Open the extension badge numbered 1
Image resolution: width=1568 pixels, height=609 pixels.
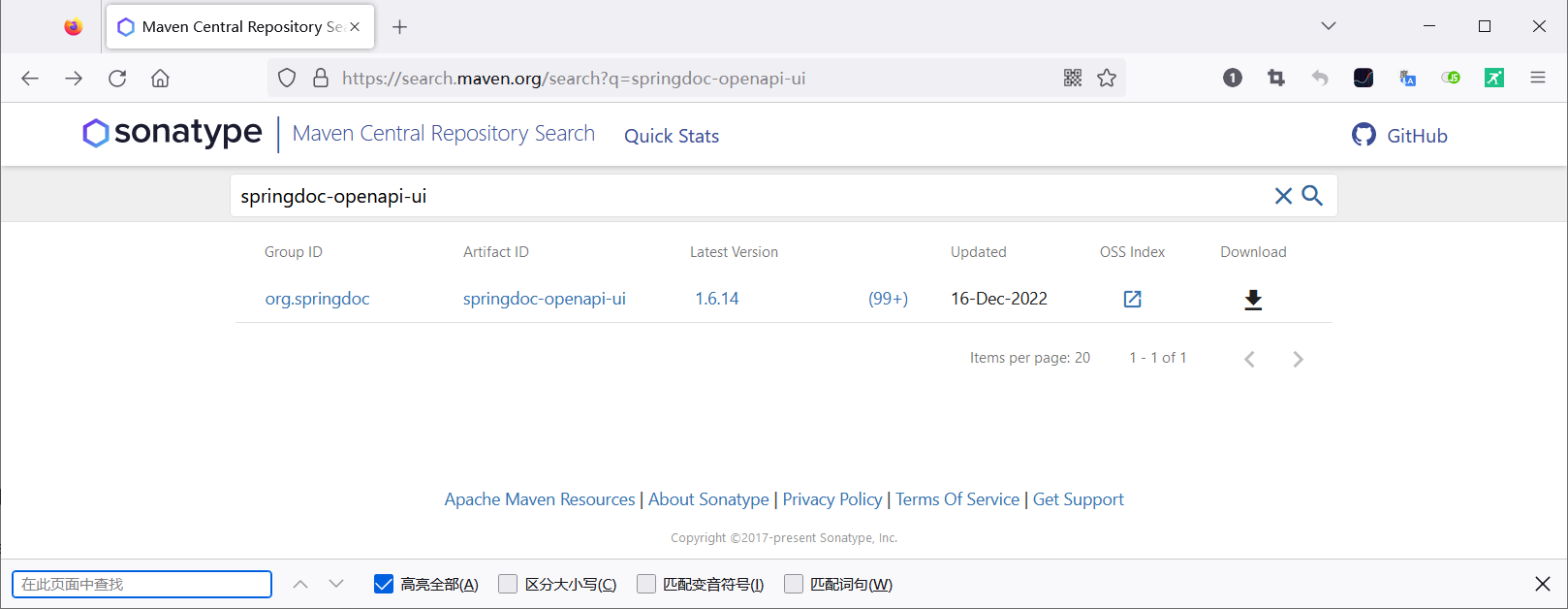(1233, 79)
